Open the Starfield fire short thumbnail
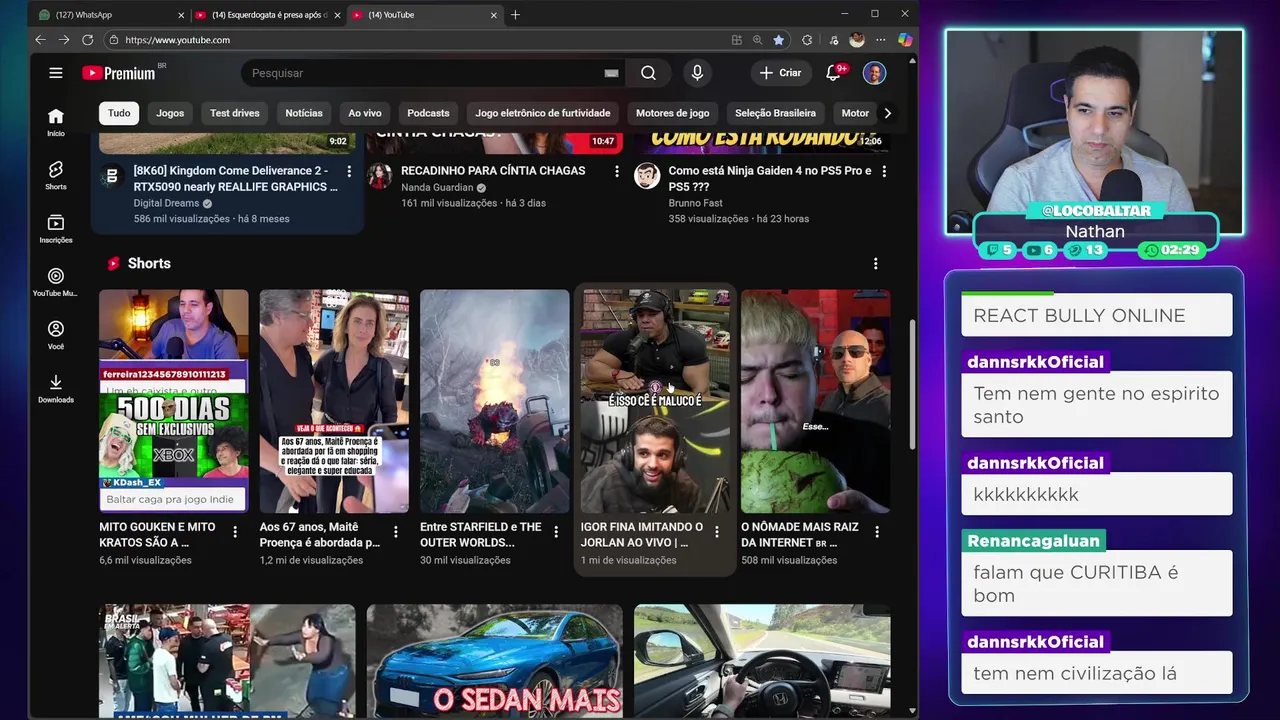 click(x=495, y=401)
